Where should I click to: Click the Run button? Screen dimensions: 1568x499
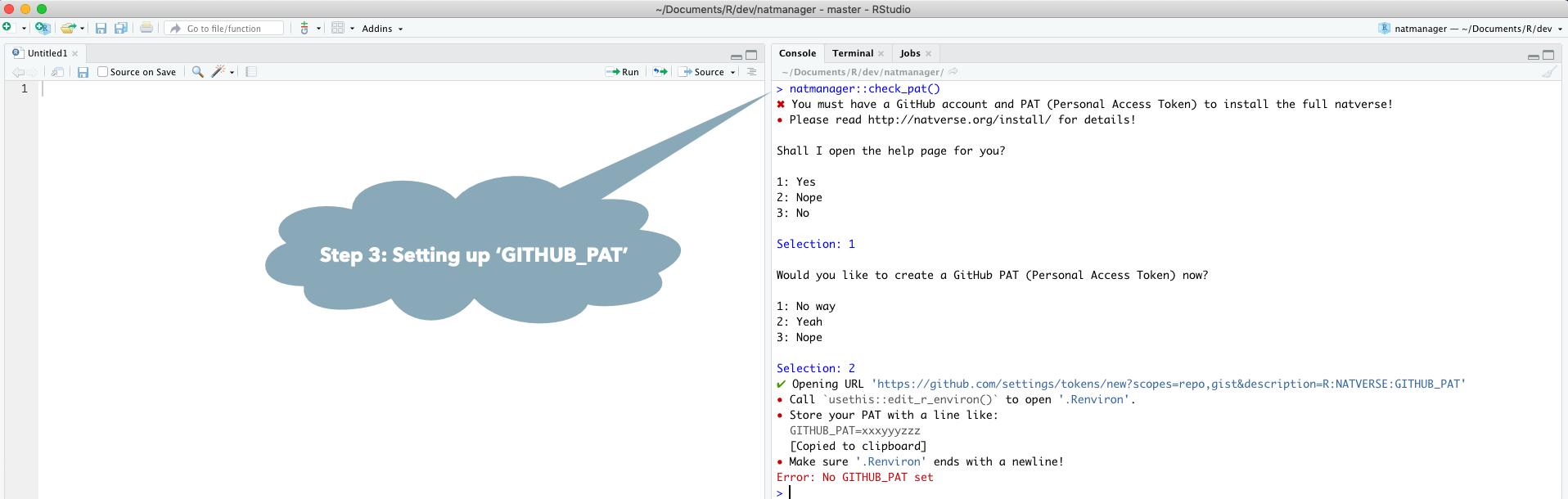click(623, 72)
